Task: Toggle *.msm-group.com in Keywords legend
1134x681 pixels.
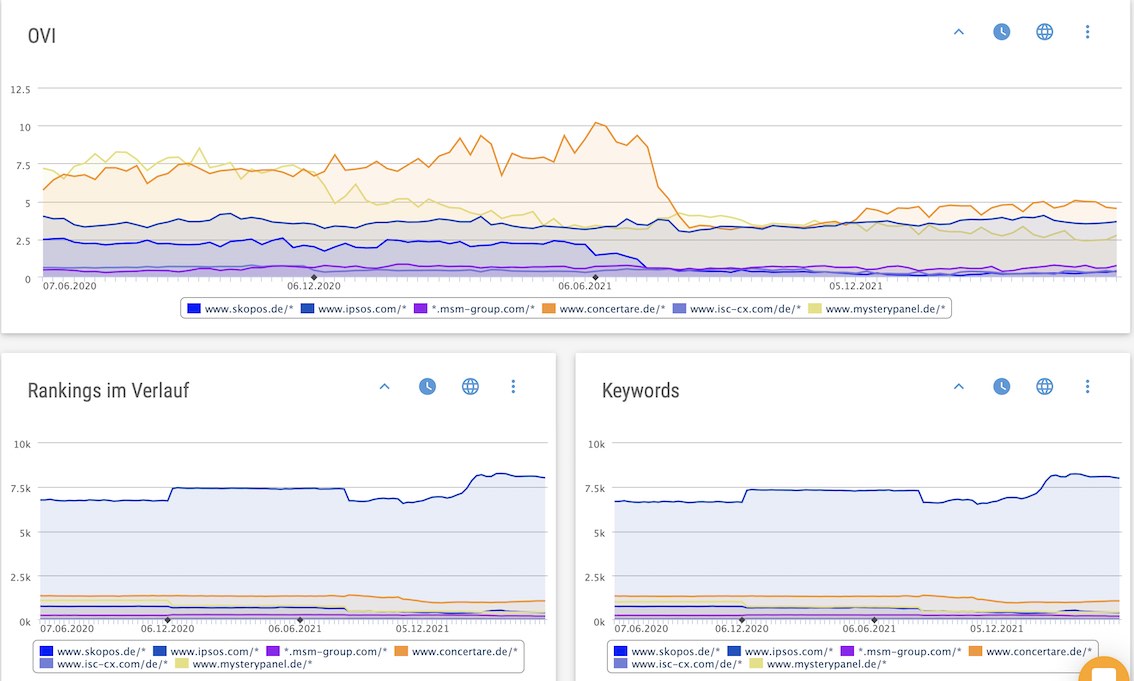Action: [901, 651]
